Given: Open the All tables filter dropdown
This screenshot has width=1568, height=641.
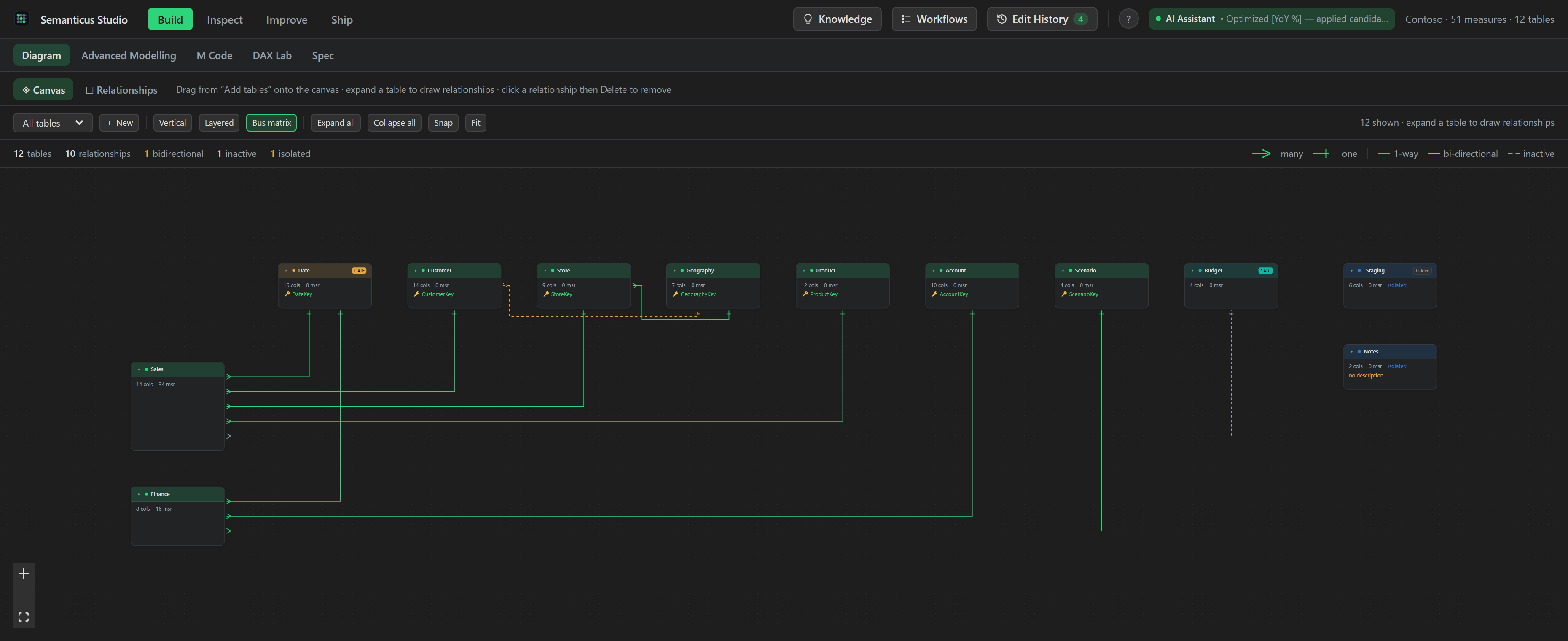Looking at the screenshot, I should pyautogui.click(x=53, y=122).
